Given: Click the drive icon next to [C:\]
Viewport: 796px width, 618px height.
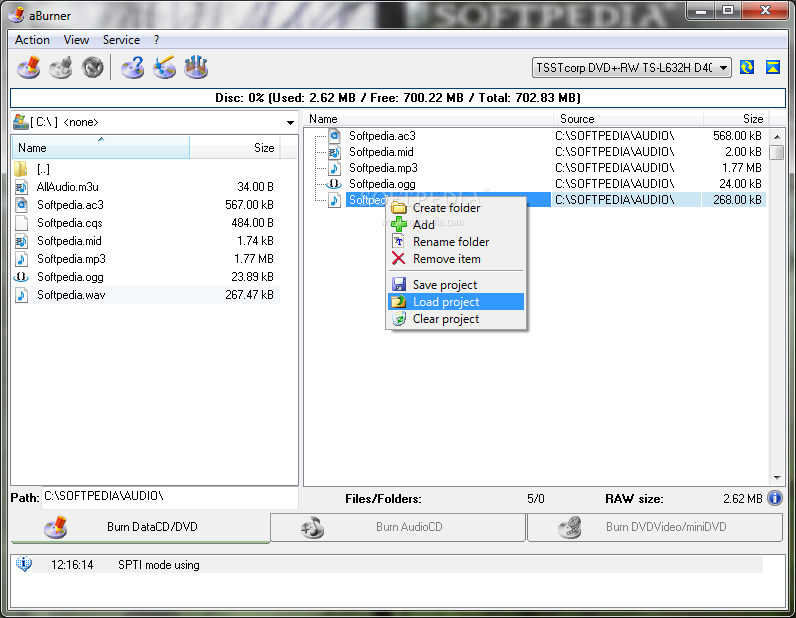Looking at the screenshot, I should (x=21, y=122).
